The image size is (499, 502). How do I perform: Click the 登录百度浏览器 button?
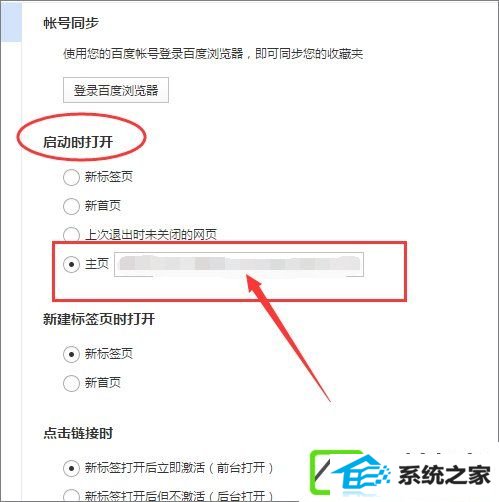[116, 90]
